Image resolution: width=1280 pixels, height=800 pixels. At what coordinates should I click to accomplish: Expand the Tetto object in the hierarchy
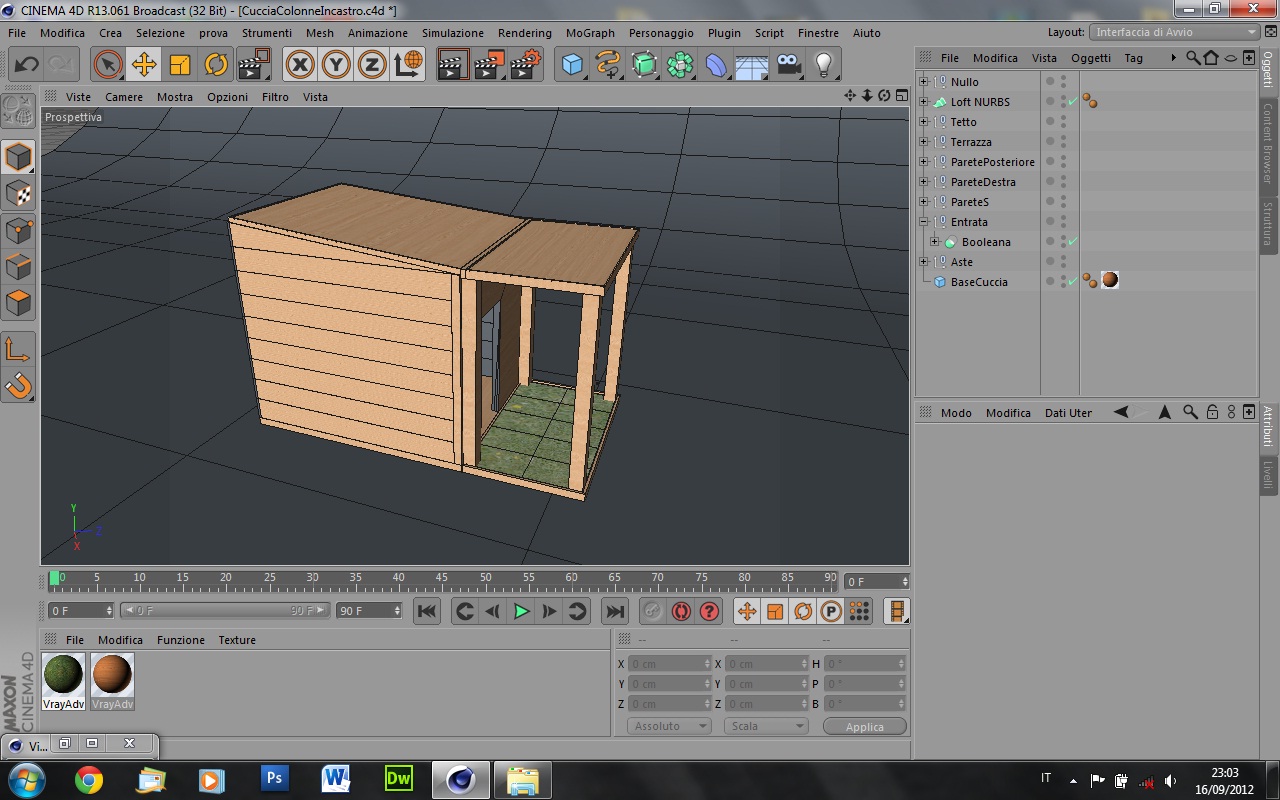[924, 122]
